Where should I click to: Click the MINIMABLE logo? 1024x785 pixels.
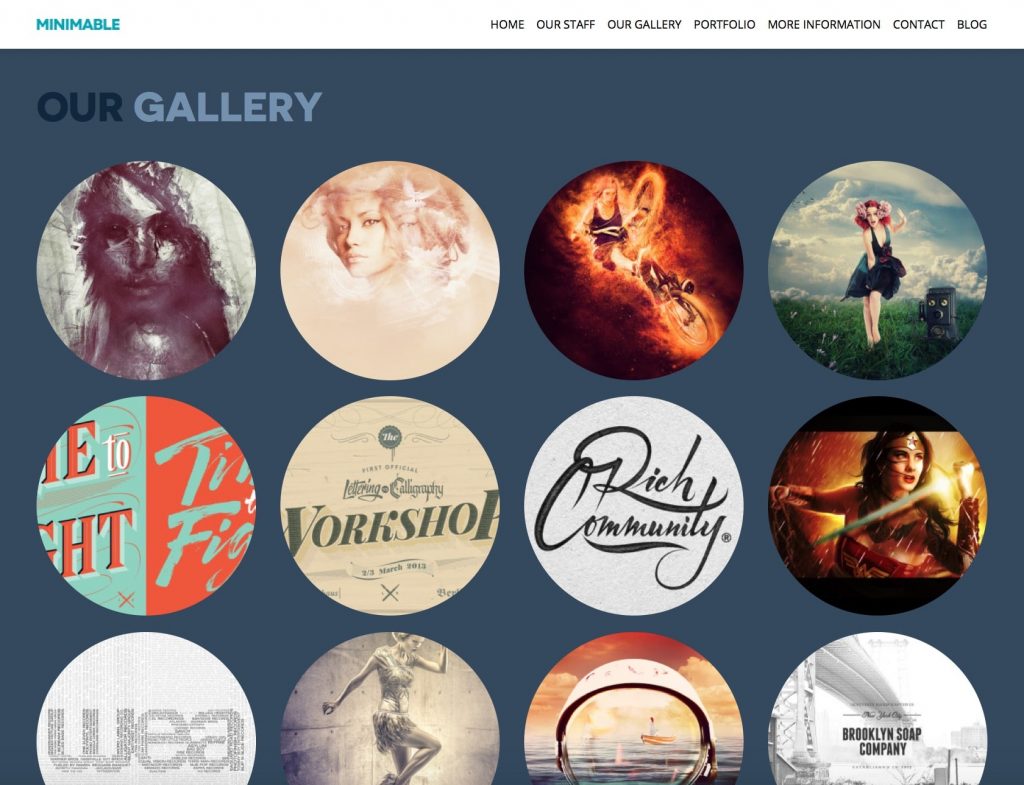point(78,25)
